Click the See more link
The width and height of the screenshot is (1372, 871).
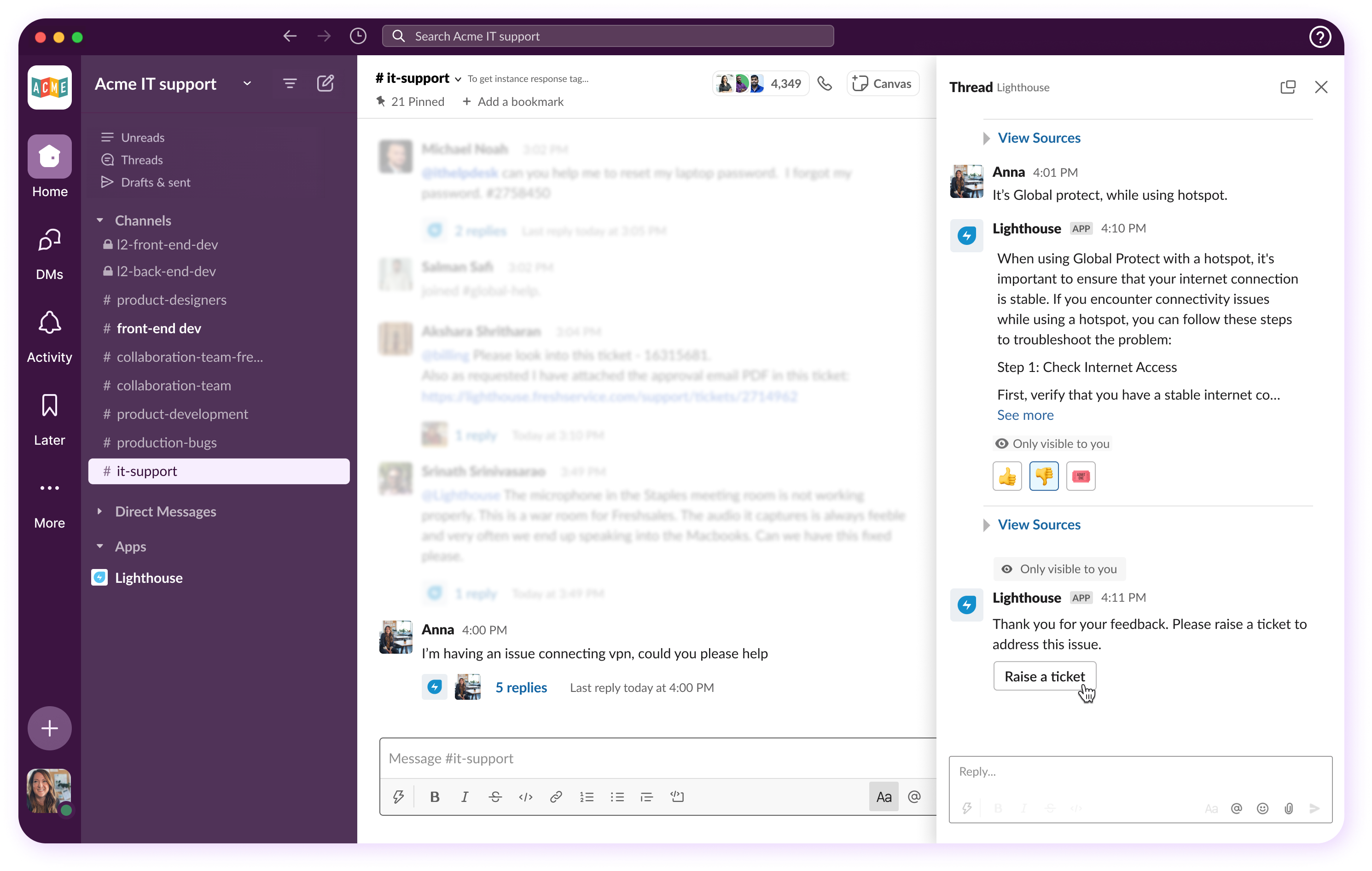coord(1025,415)
